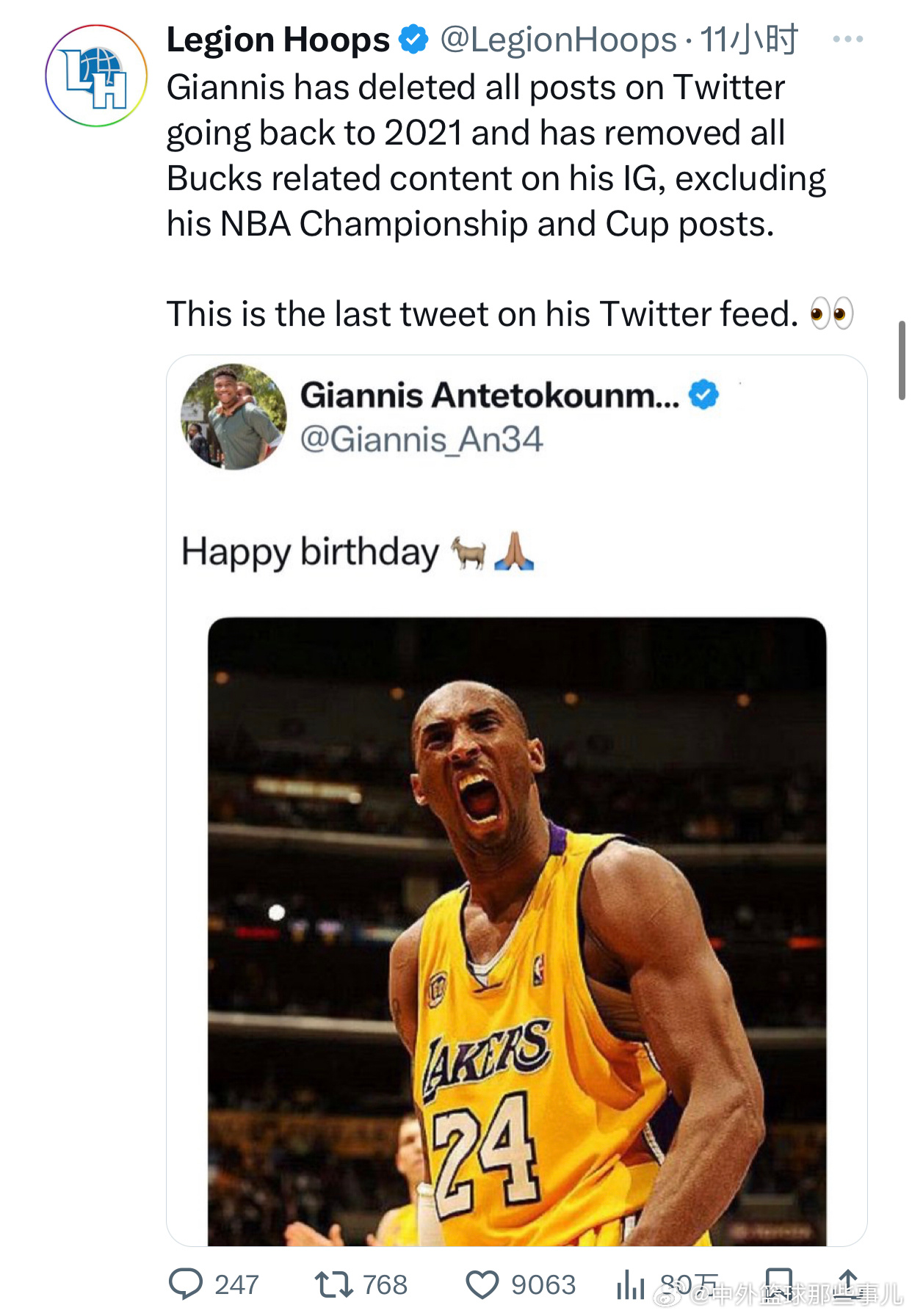Click the reply speech bubble icon
This screenshot has height=1316, width=912.
[x=185, y=1284]
